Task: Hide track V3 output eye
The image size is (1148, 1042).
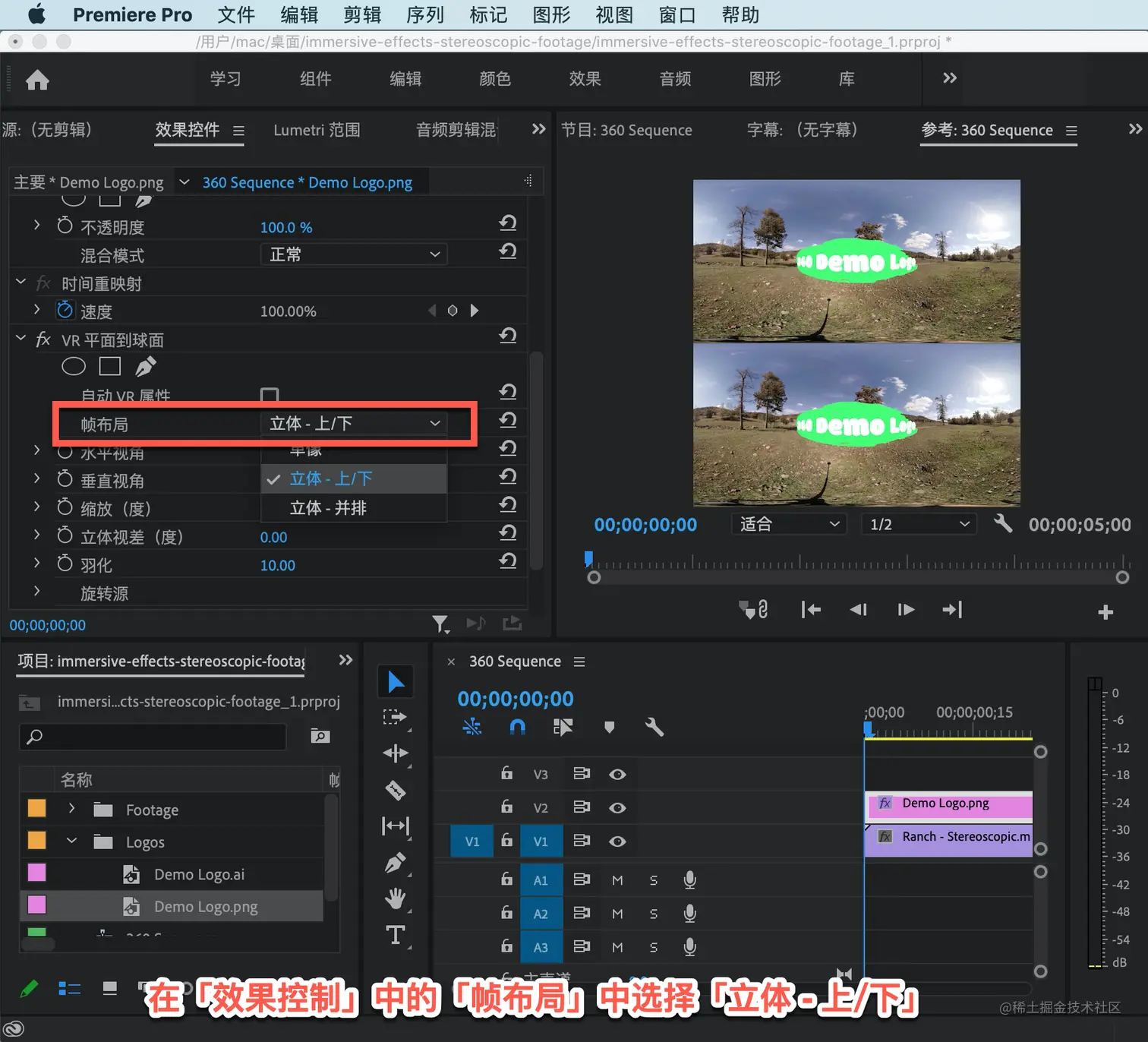Action: coord(617,774)
